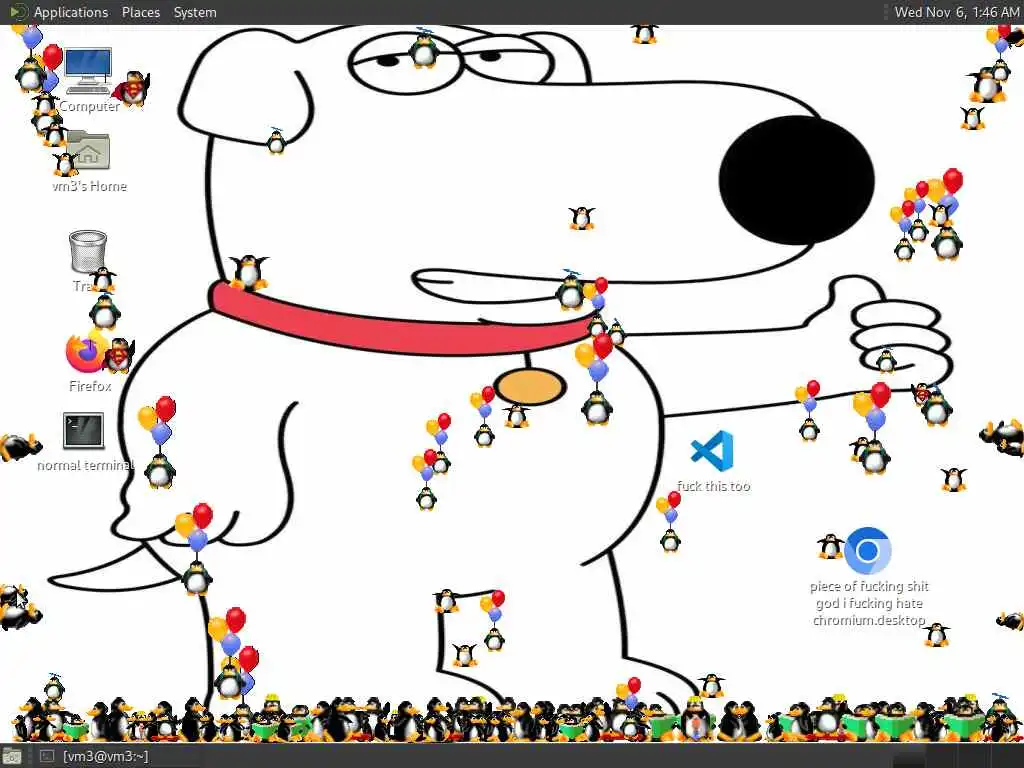The height and width of the screenshot is (768, 1024).
Task: Select the Trash can desktop icon
Action: pos(88,251)
